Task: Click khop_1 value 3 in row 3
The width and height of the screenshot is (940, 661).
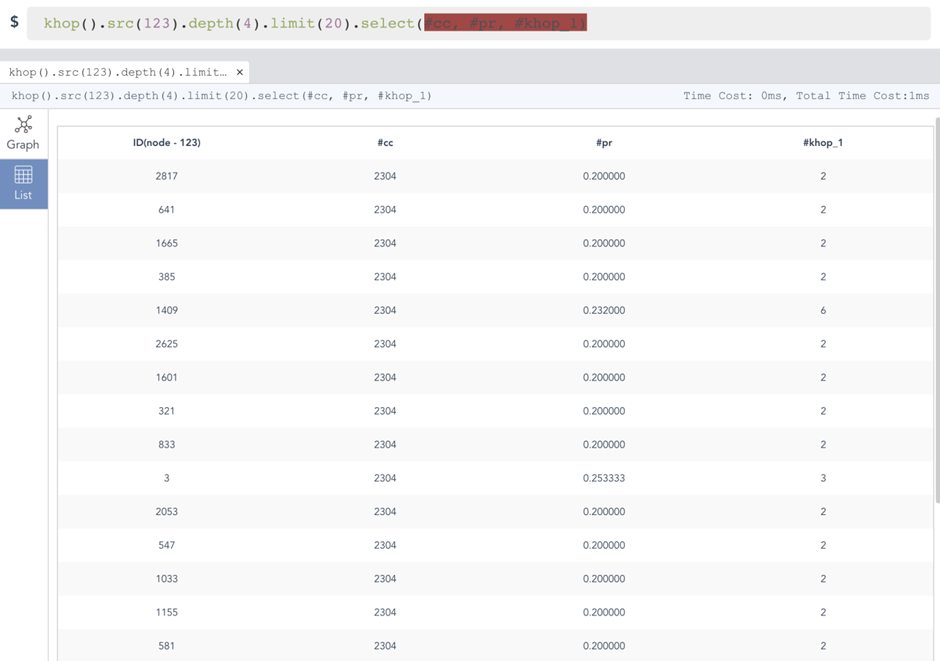Action: pos(823,478)
